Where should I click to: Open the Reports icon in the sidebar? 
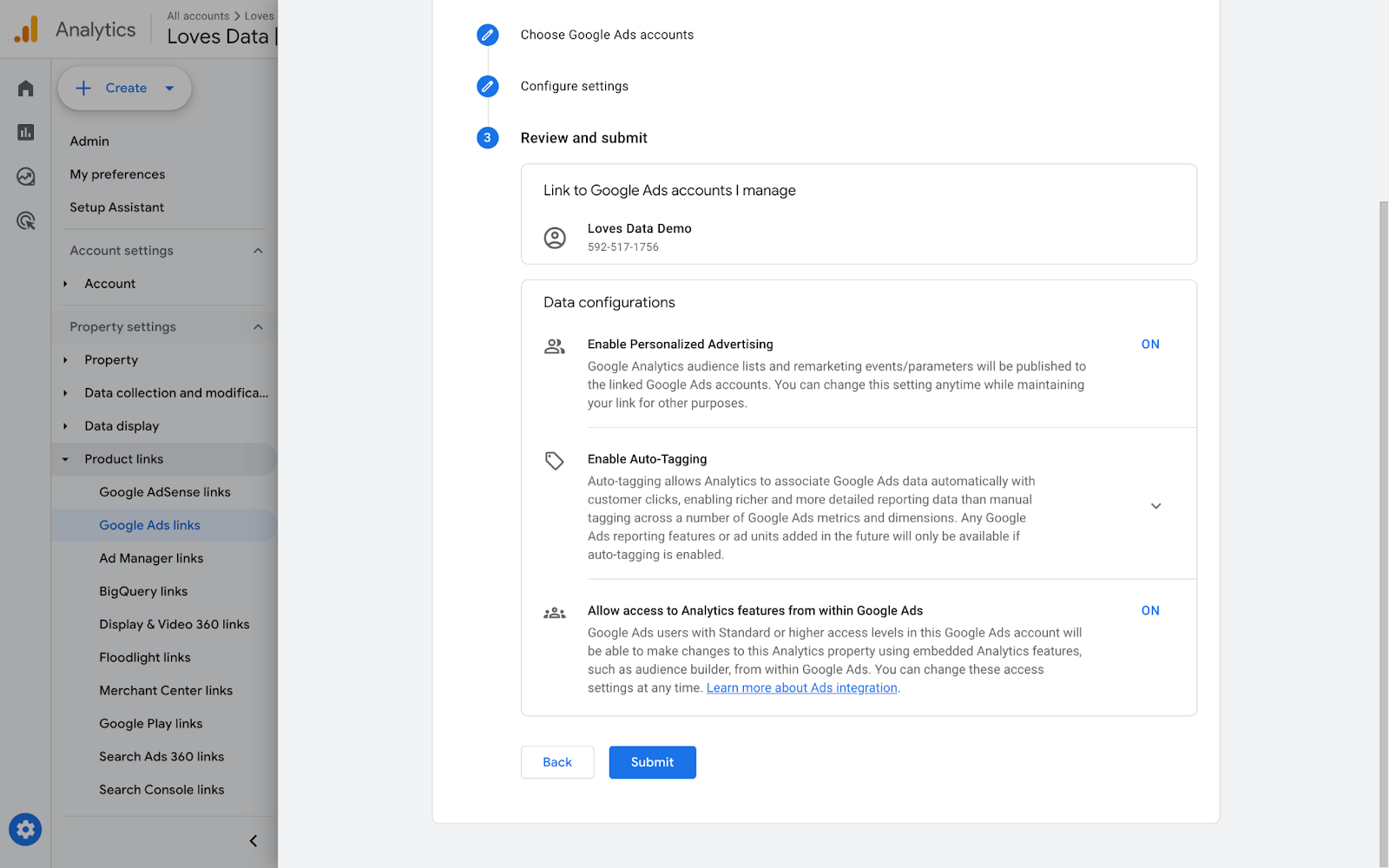pos(24,132)
